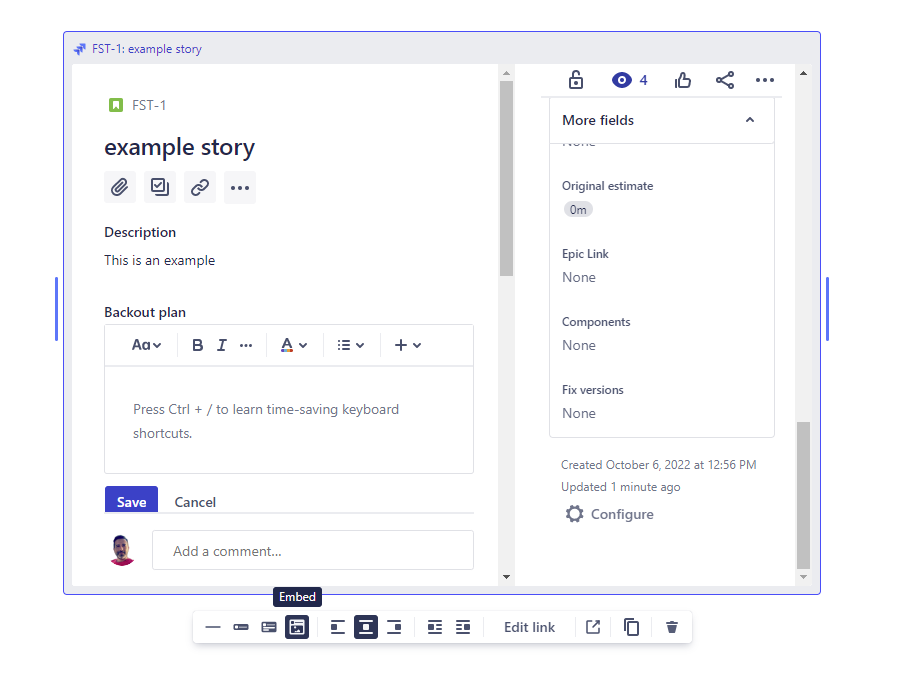Wrap embed left
This screenshot has width=914, height=684.
point(435,627)
